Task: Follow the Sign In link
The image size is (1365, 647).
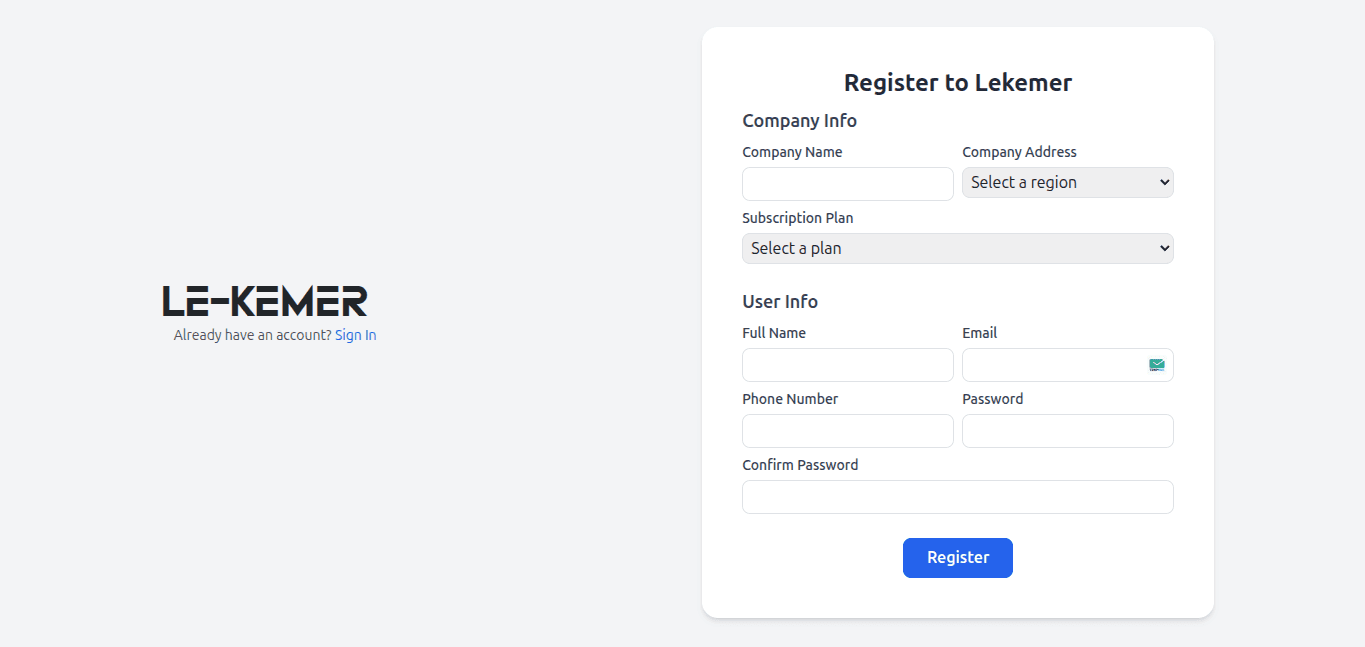Action: point(355,336)
